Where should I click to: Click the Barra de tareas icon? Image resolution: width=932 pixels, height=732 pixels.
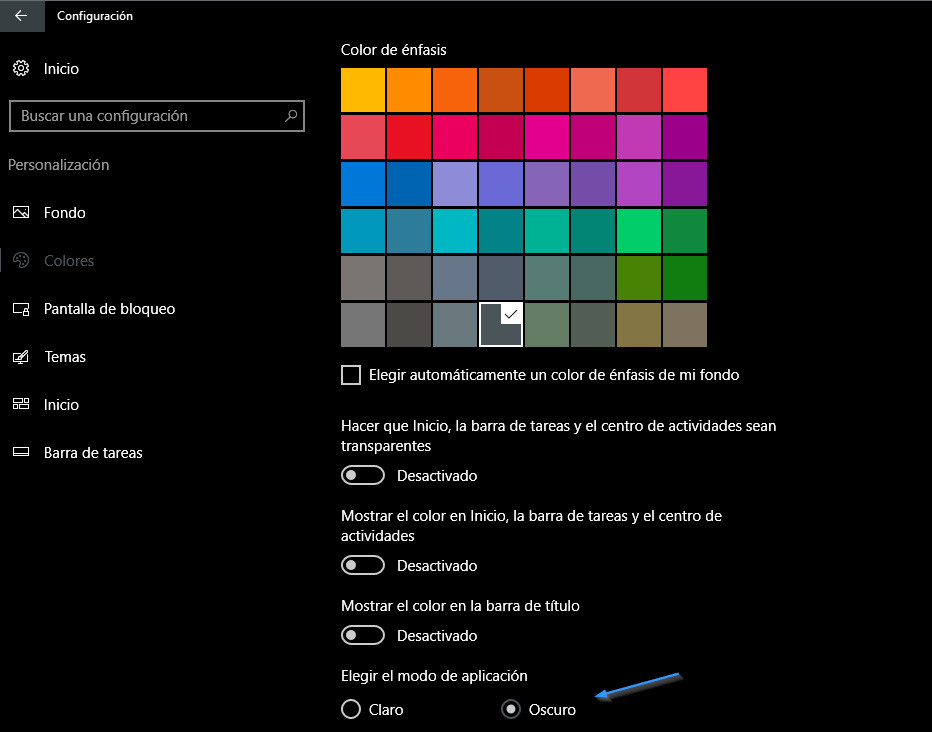(x=21, y=452)
